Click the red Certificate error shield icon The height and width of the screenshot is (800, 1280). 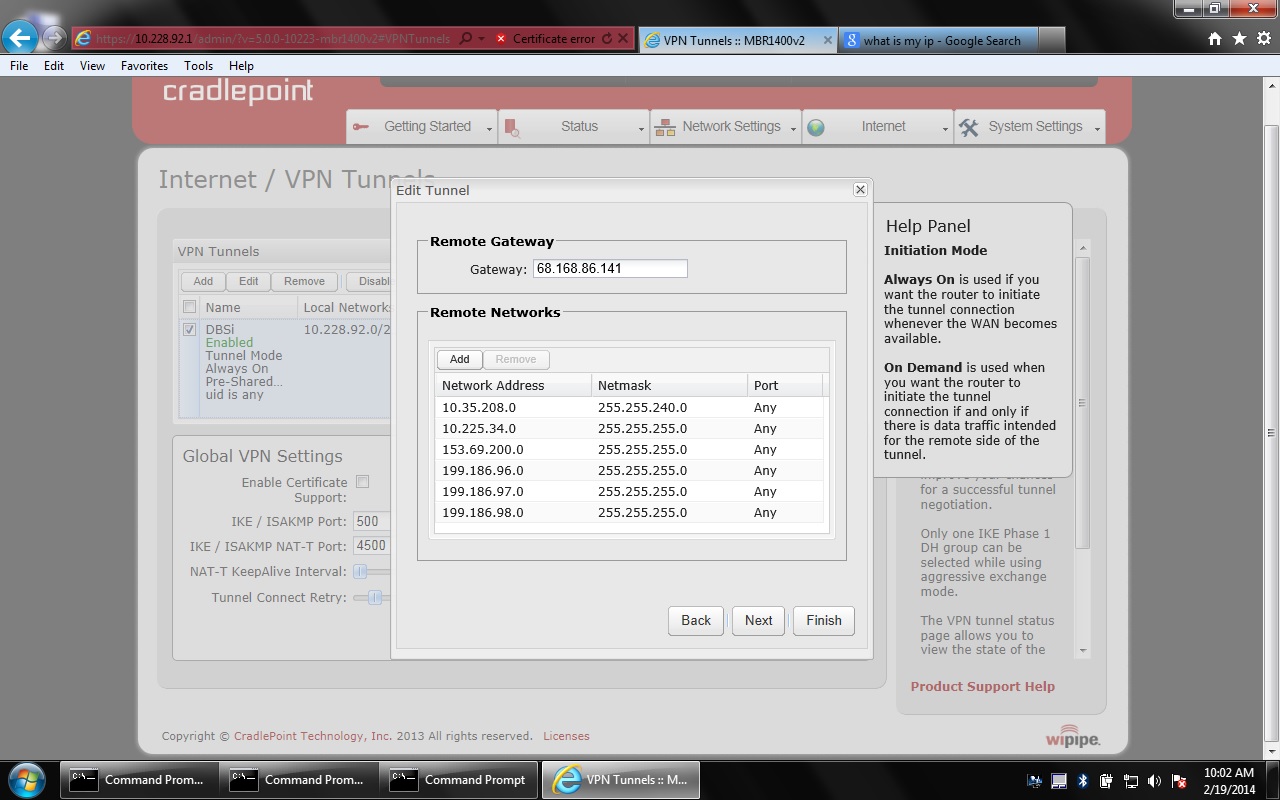click(501, 39)
